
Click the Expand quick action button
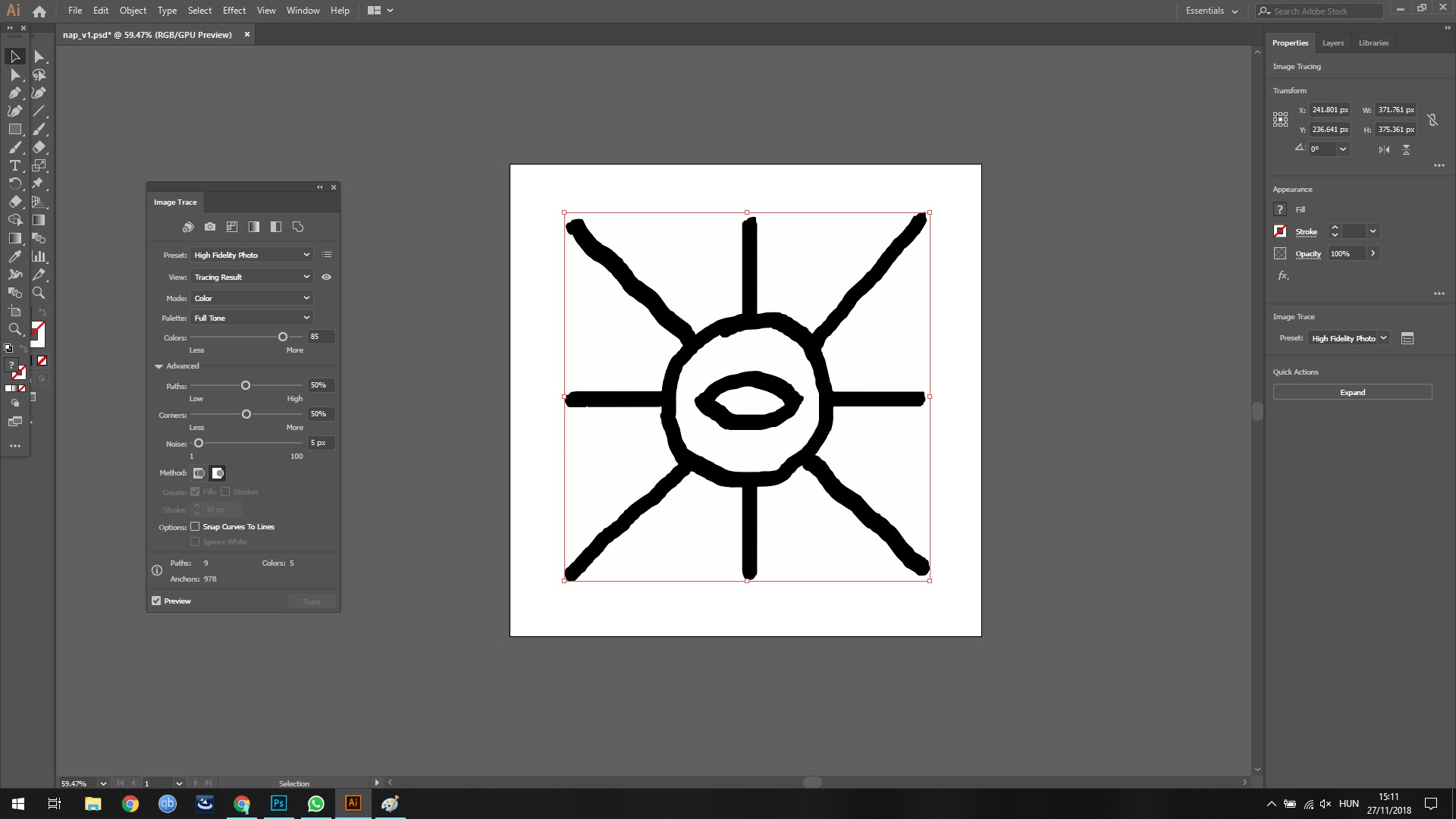[1352, 392]
